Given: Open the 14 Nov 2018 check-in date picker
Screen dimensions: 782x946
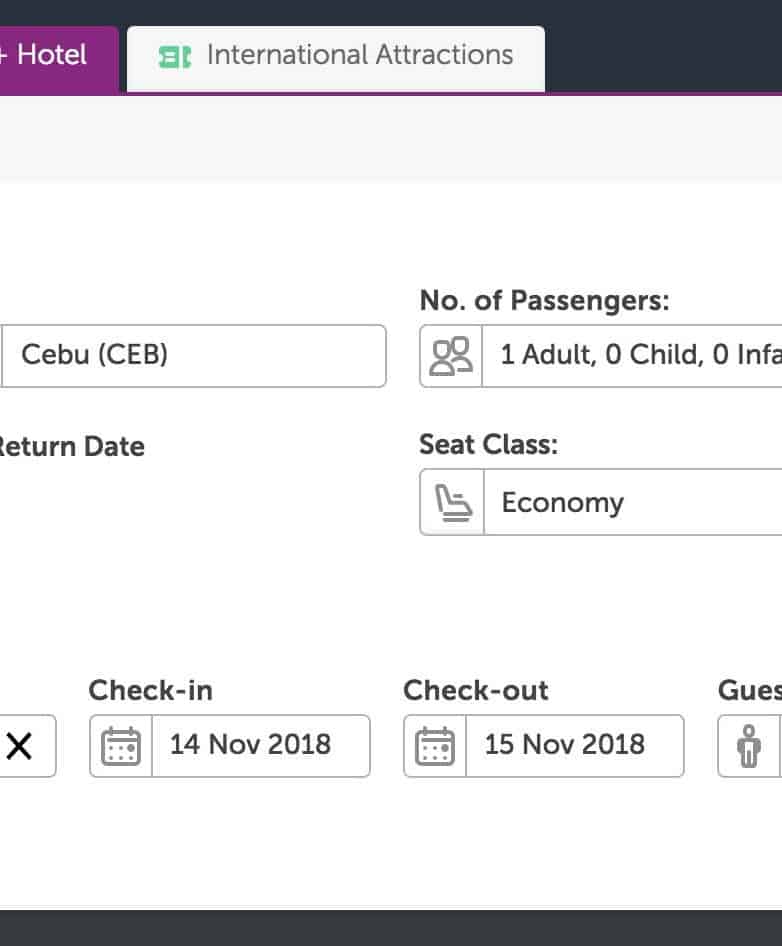Looking at the screenshot, I should (260, 746).
